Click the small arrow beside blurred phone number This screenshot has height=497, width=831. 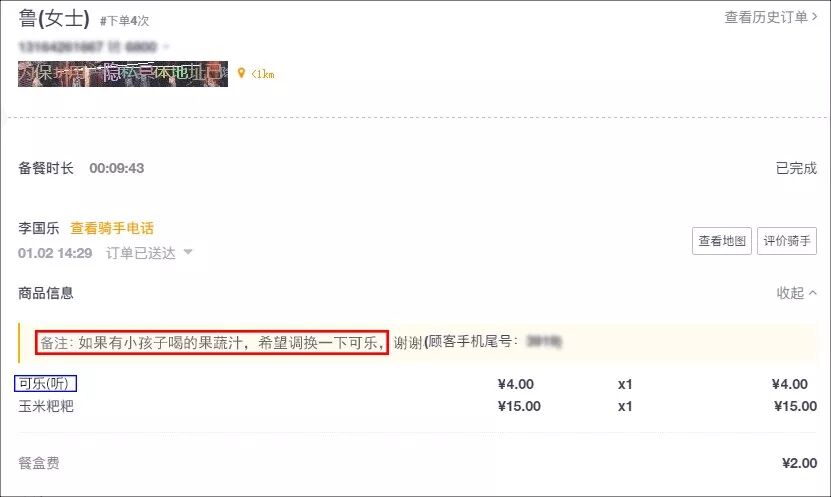point(166,47)
